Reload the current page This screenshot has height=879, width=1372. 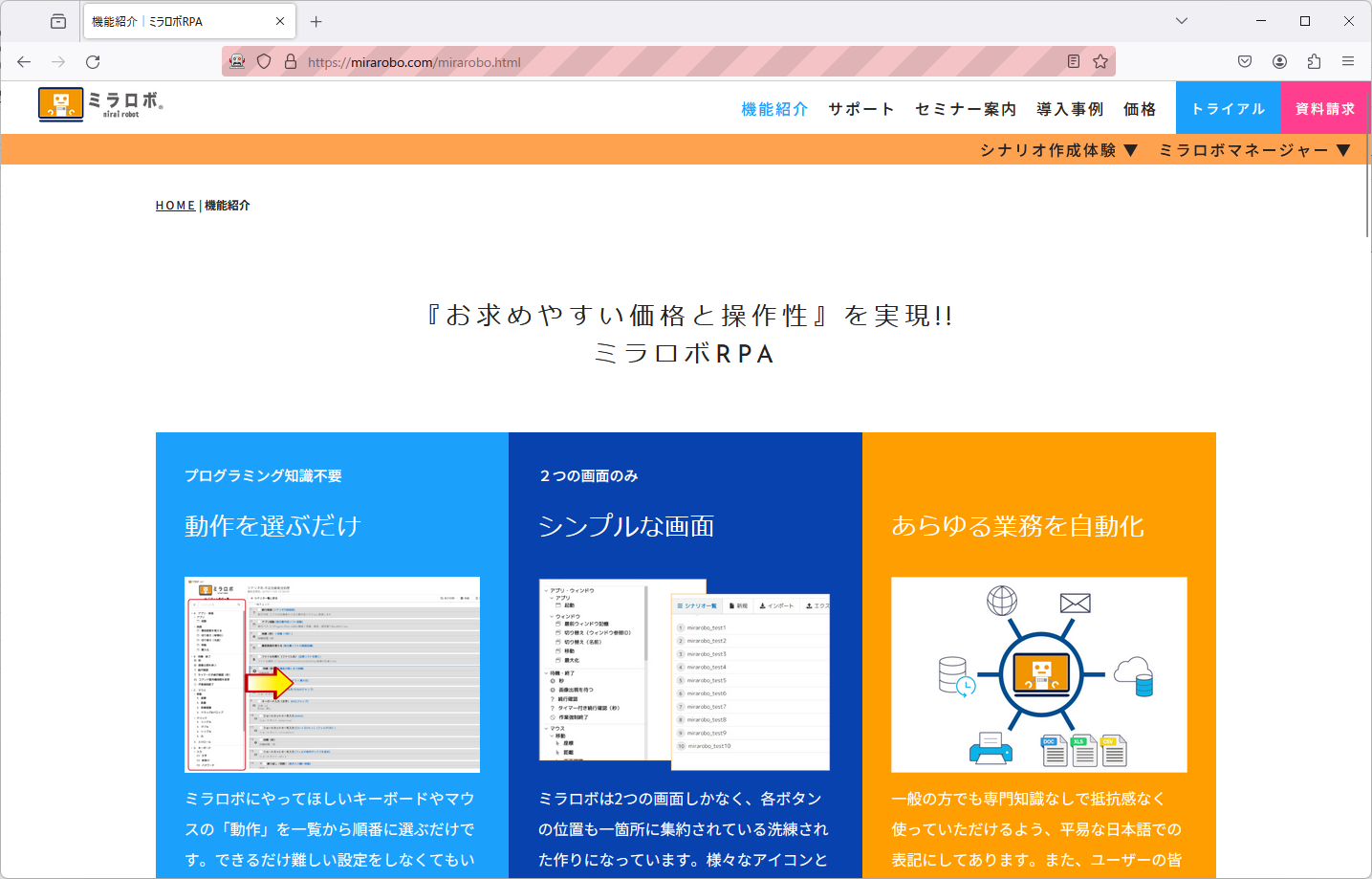(x=93, y=62)
